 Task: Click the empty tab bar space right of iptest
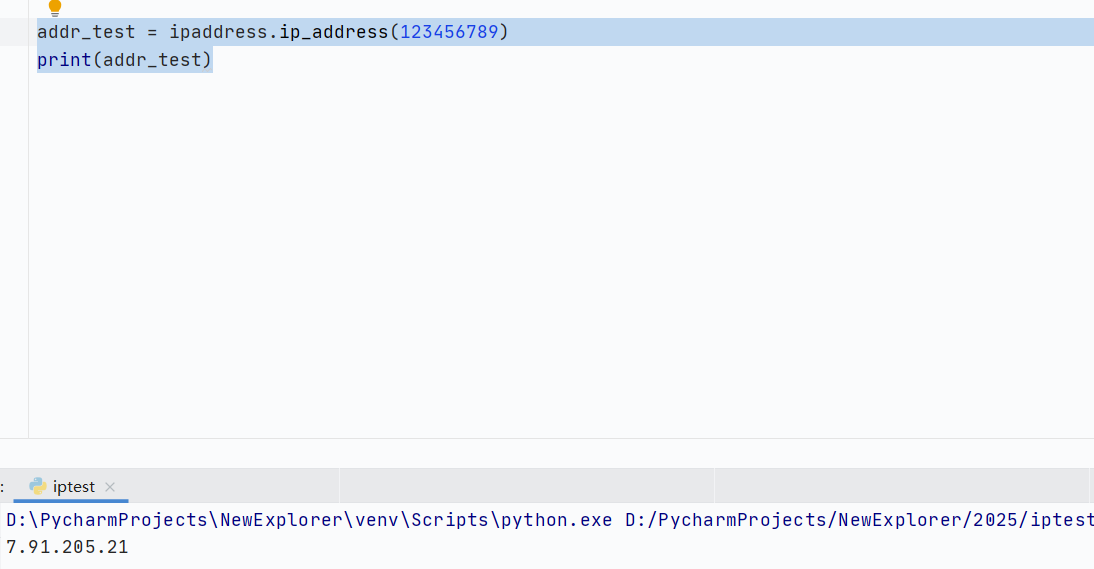tap(230, 487)
